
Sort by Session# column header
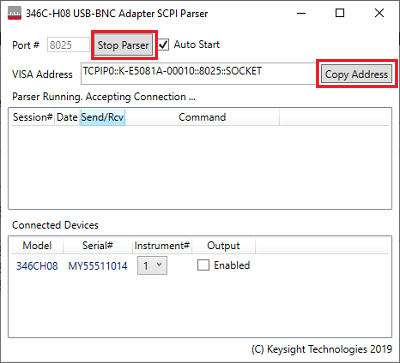[x=33, y=117]
